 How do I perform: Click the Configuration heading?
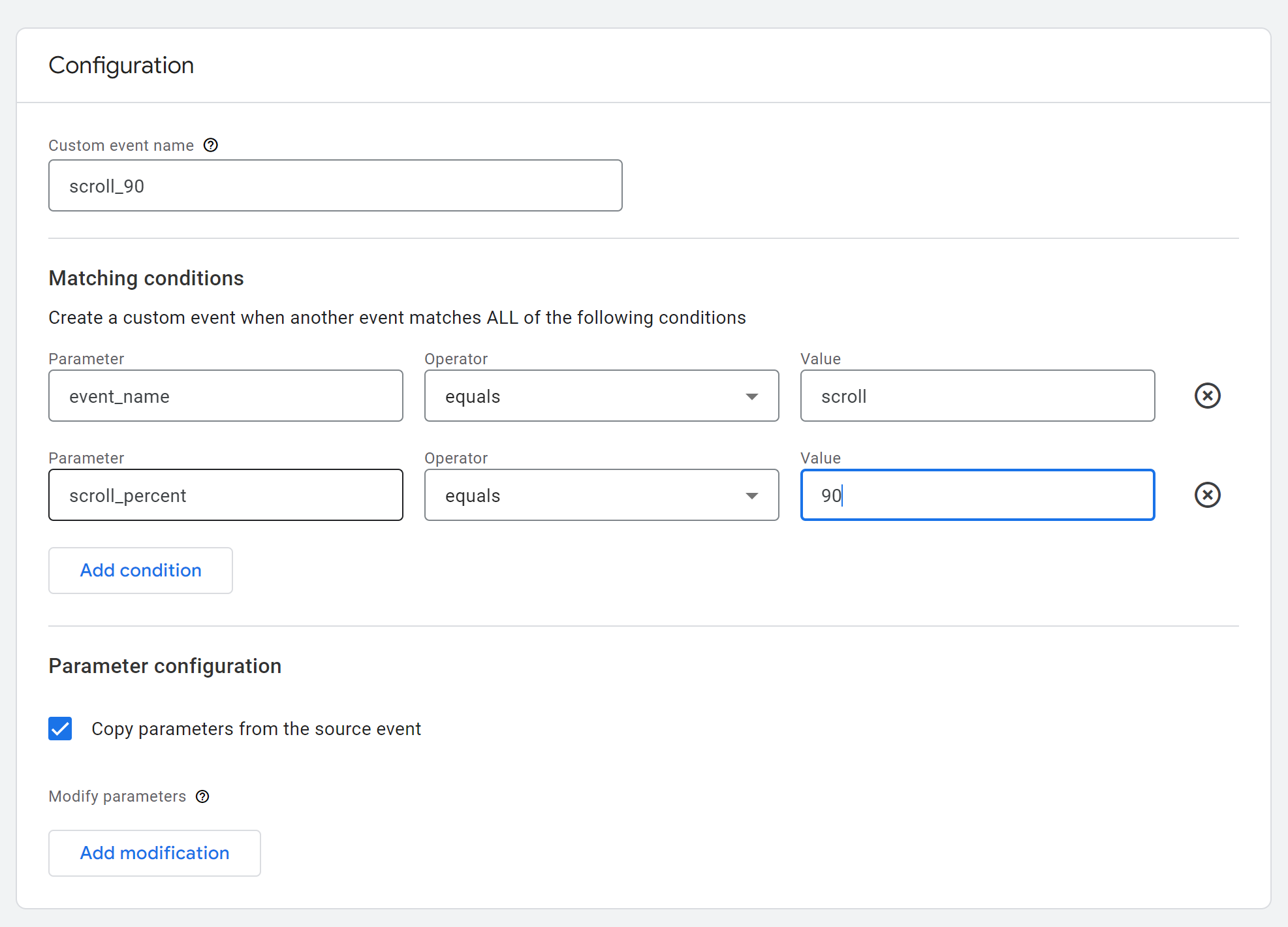(x=121, y=65)
